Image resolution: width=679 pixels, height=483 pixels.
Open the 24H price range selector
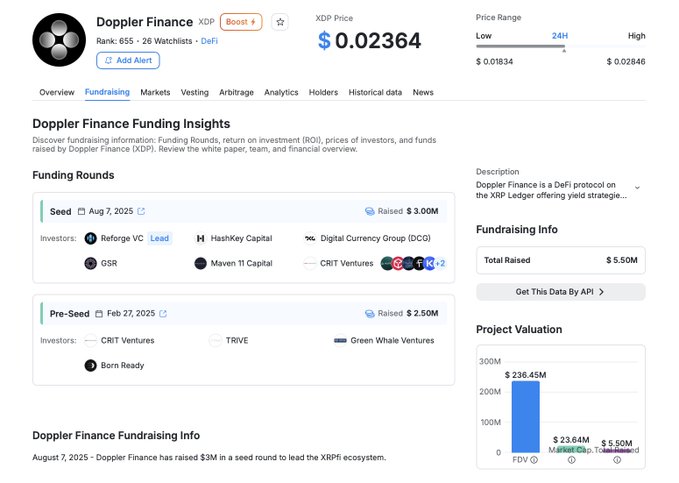click(559, 36)
